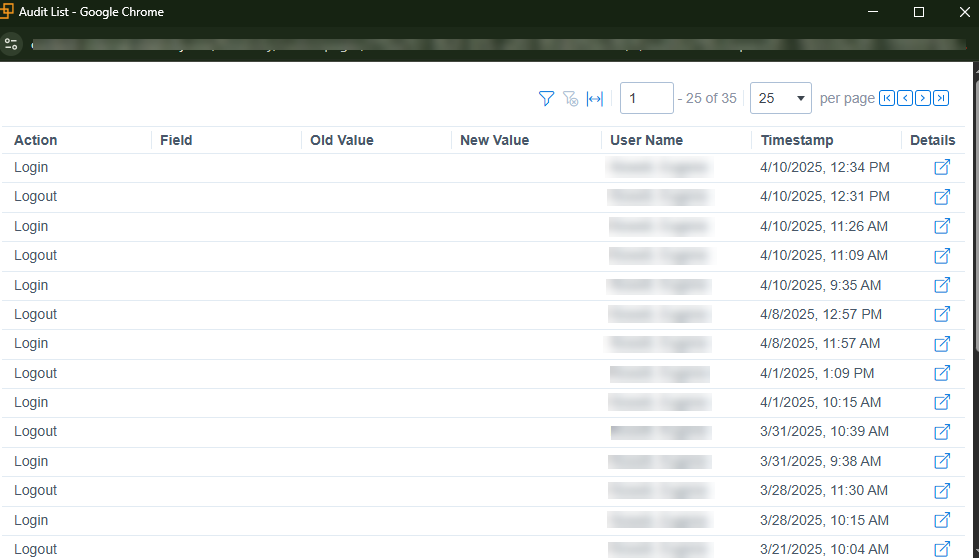This screenshot has width=979, height=558.
Task: Open details for 4/8/2025, 11:57 AM login
Action: tap(942, 343)
